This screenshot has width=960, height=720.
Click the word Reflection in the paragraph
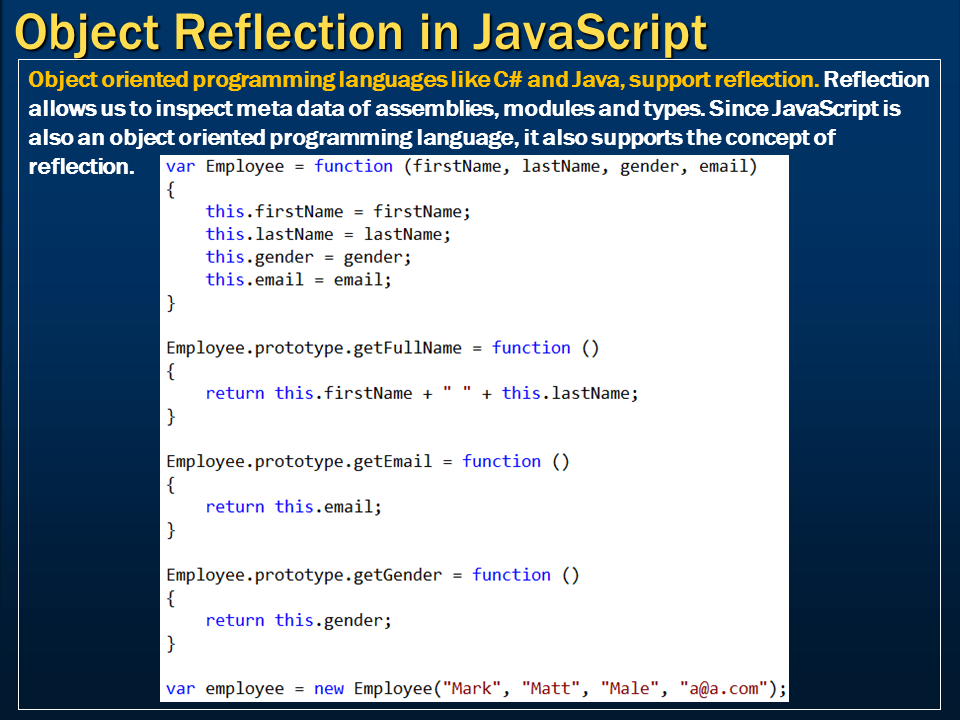[x=875, y=79]
